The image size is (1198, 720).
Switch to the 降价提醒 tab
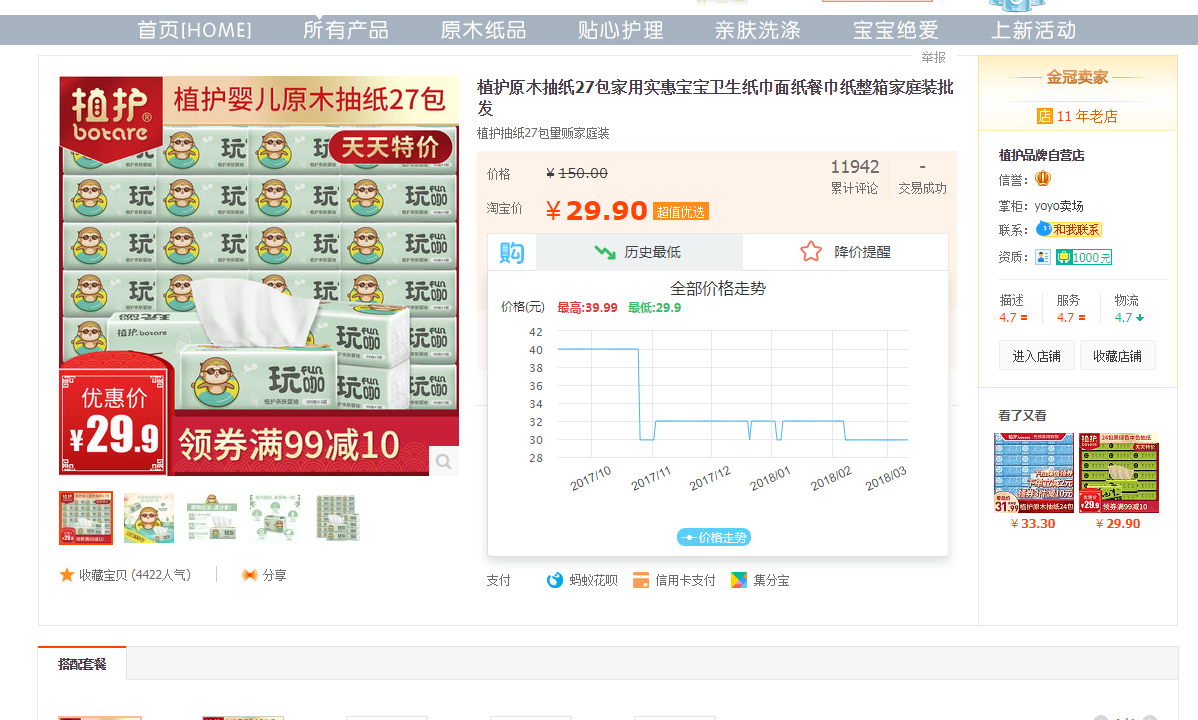click(845, 252)
